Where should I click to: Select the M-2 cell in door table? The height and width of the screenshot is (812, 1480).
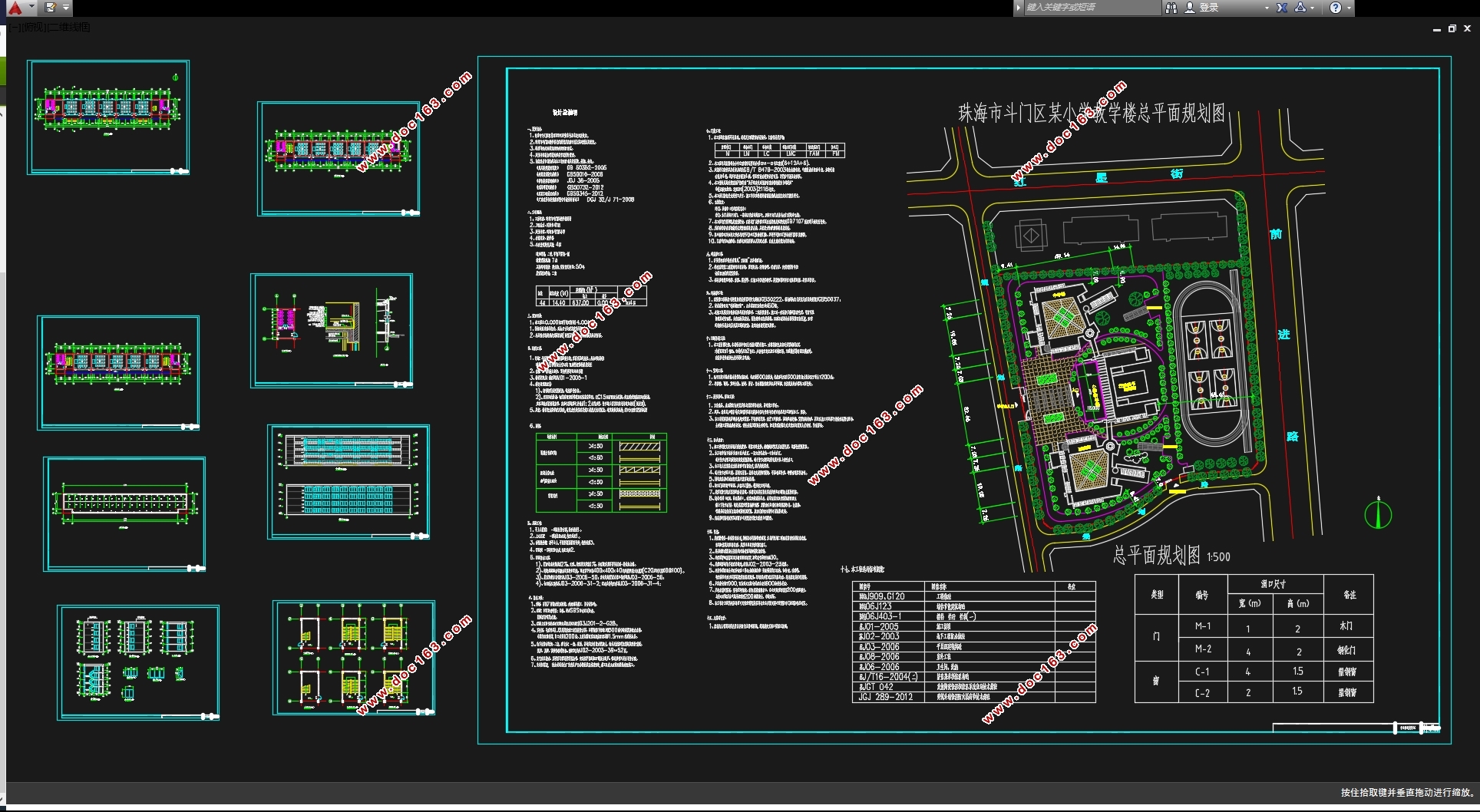pos(1202,649)
